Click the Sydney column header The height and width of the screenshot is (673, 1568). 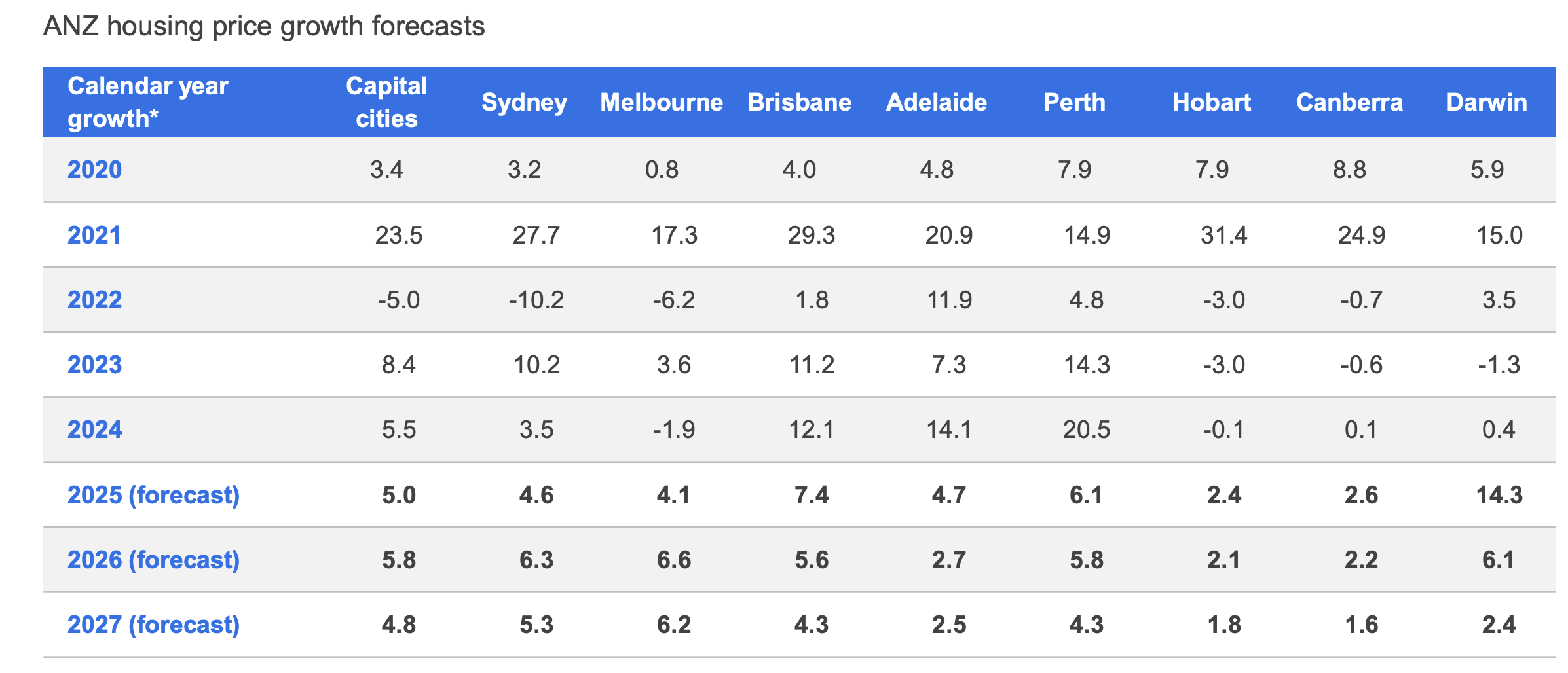524,103
